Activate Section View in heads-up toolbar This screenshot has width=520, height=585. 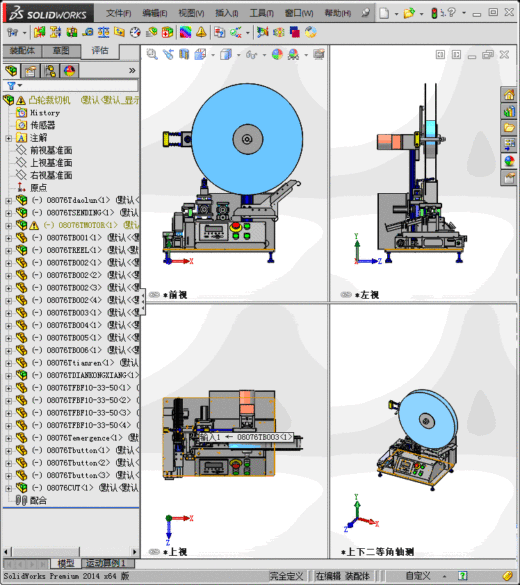pyautogui.click(x=184, y=54)
